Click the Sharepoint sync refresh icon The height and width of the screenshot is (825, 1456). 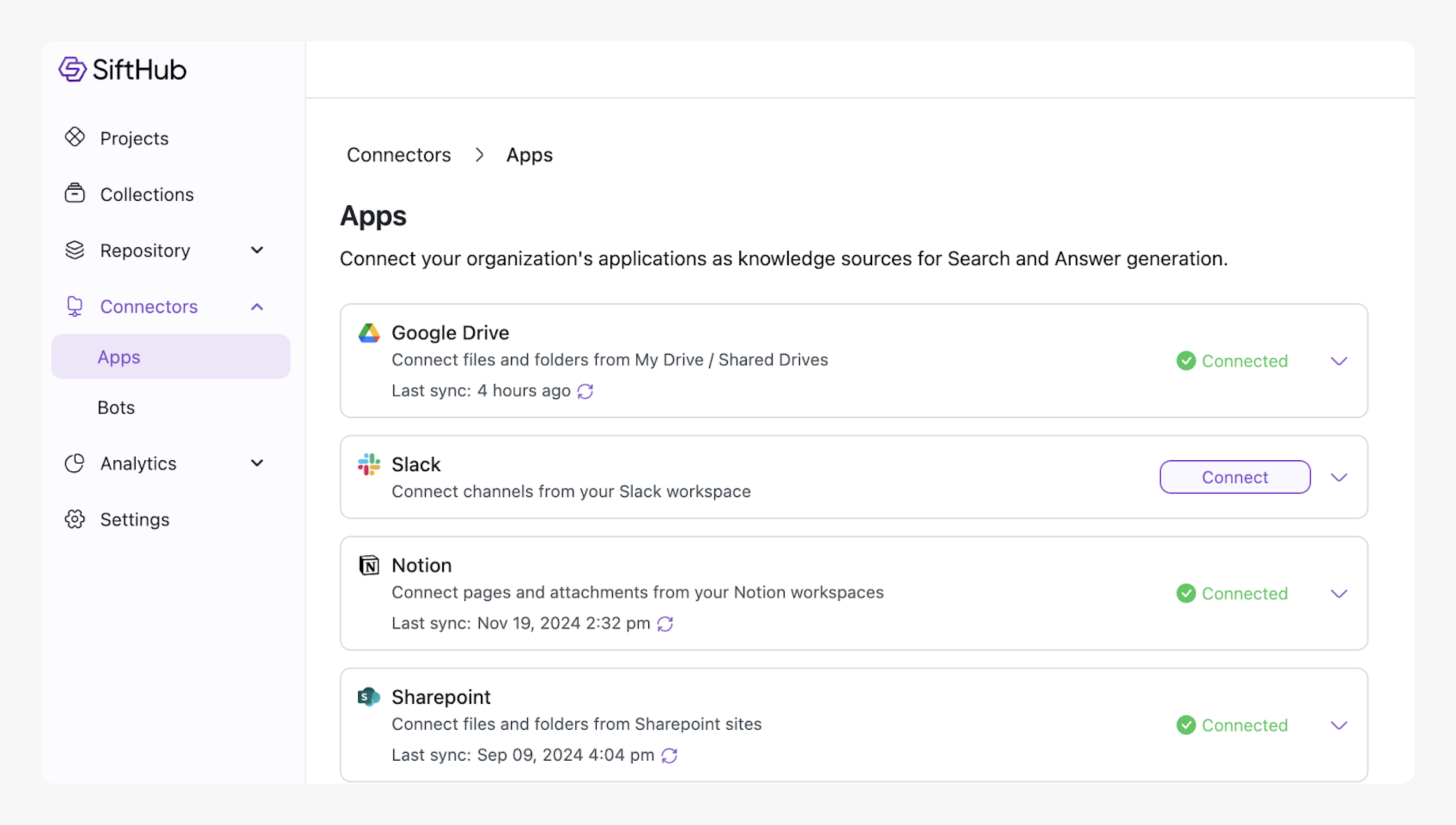pyautogui.click(x=669, y=755)
